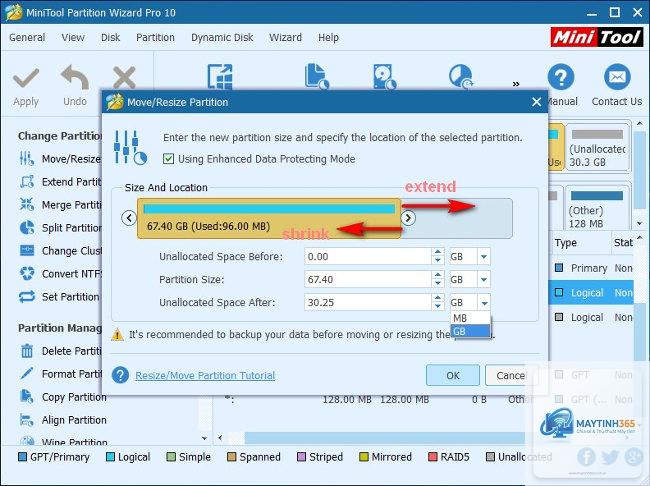Open Resize/Move Partition Tutorial link

pyautogui.click(x=205, y=375)
